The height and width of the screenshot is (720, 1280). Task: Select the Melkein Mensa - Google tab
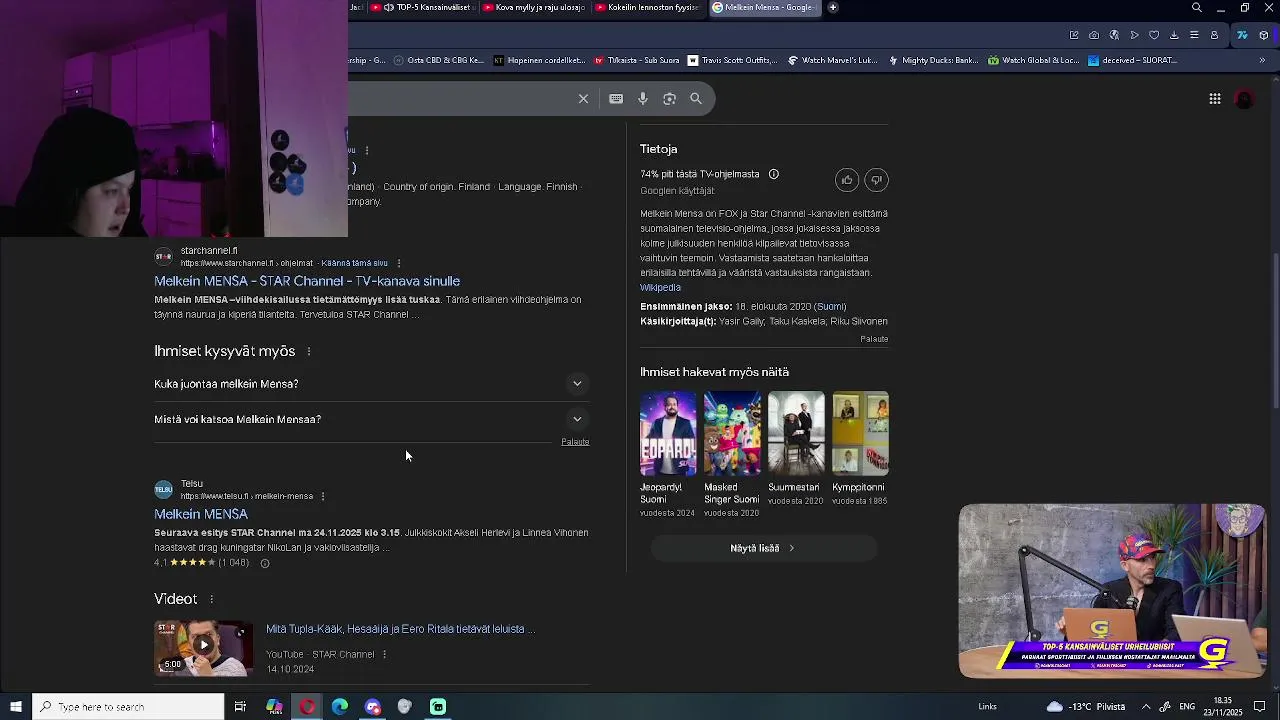pos(765,8)
